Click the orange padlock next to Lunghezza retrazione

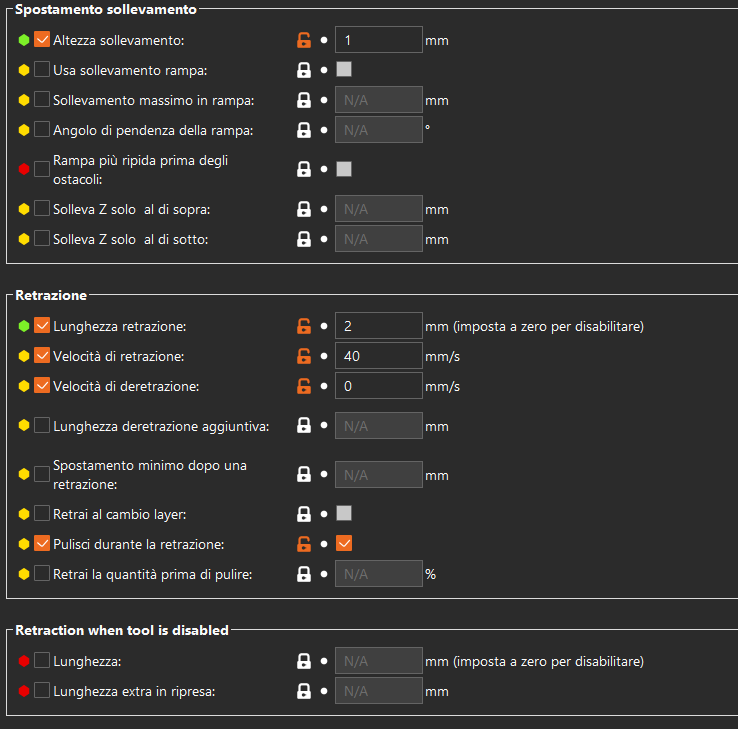click(x=304, y=326)
